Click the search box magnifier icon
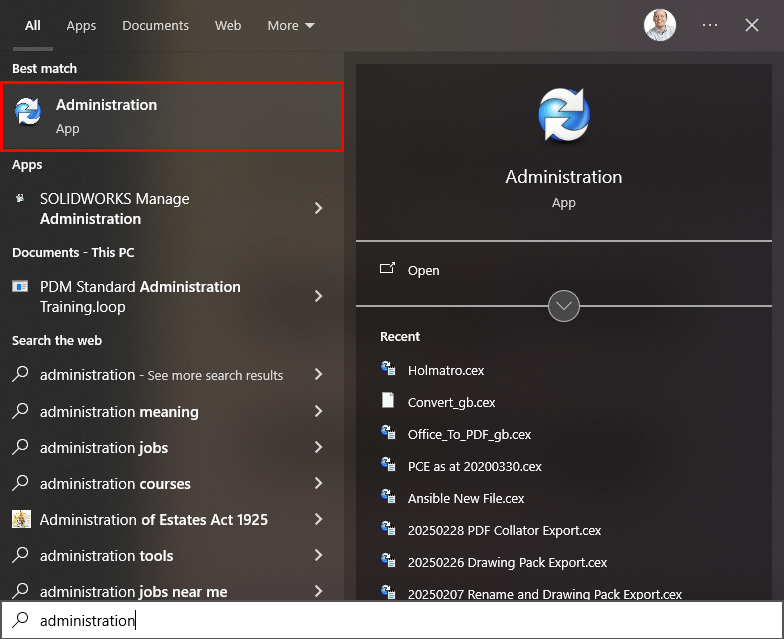The width and height of the screenshot is (784, 639). click(20, 620)
